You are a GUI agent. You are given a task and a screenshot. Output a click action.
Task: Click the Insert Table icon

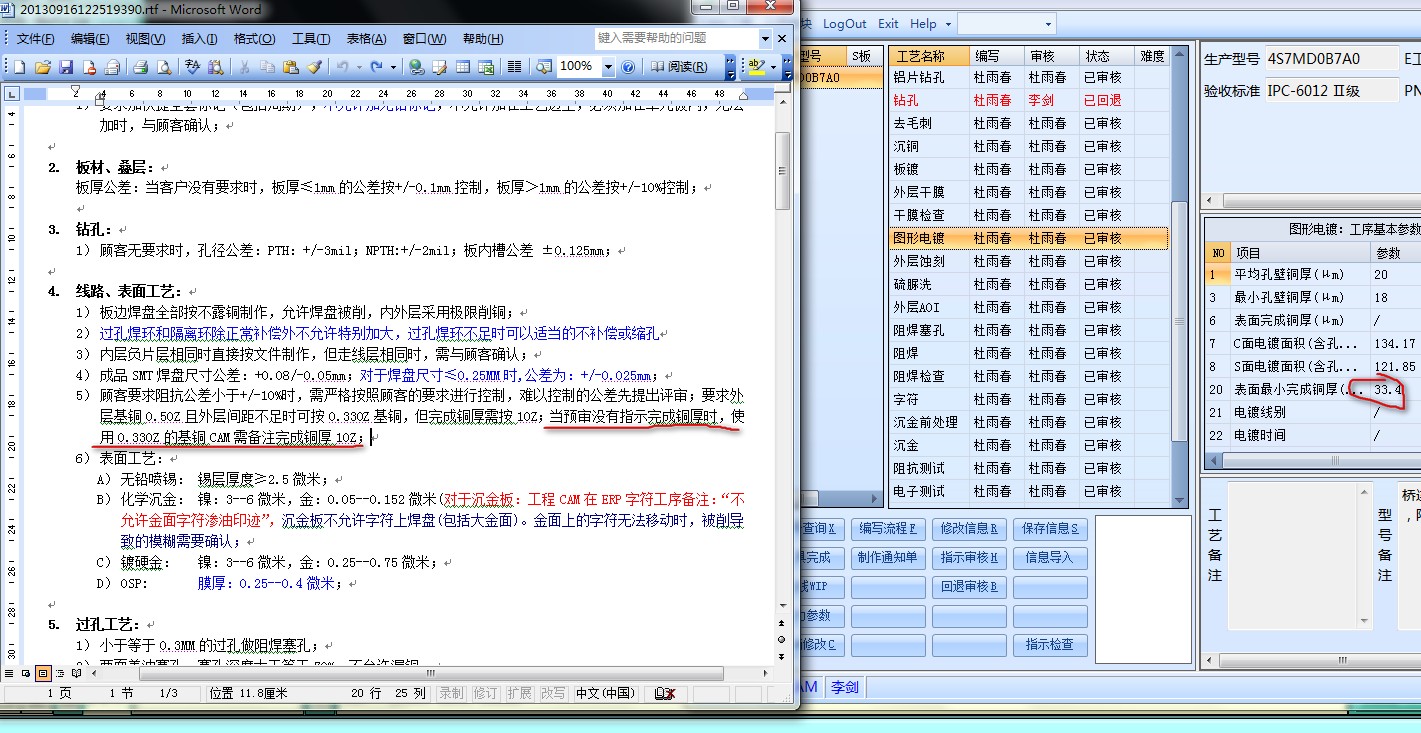[x=463, y=67]
